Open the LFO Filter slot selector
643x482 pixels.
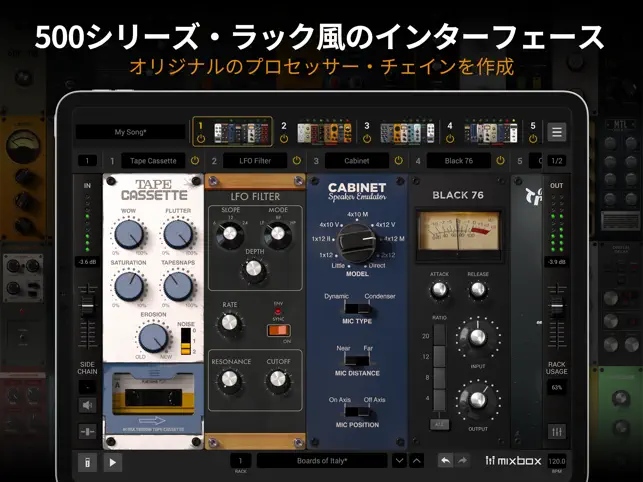[255, 161]
